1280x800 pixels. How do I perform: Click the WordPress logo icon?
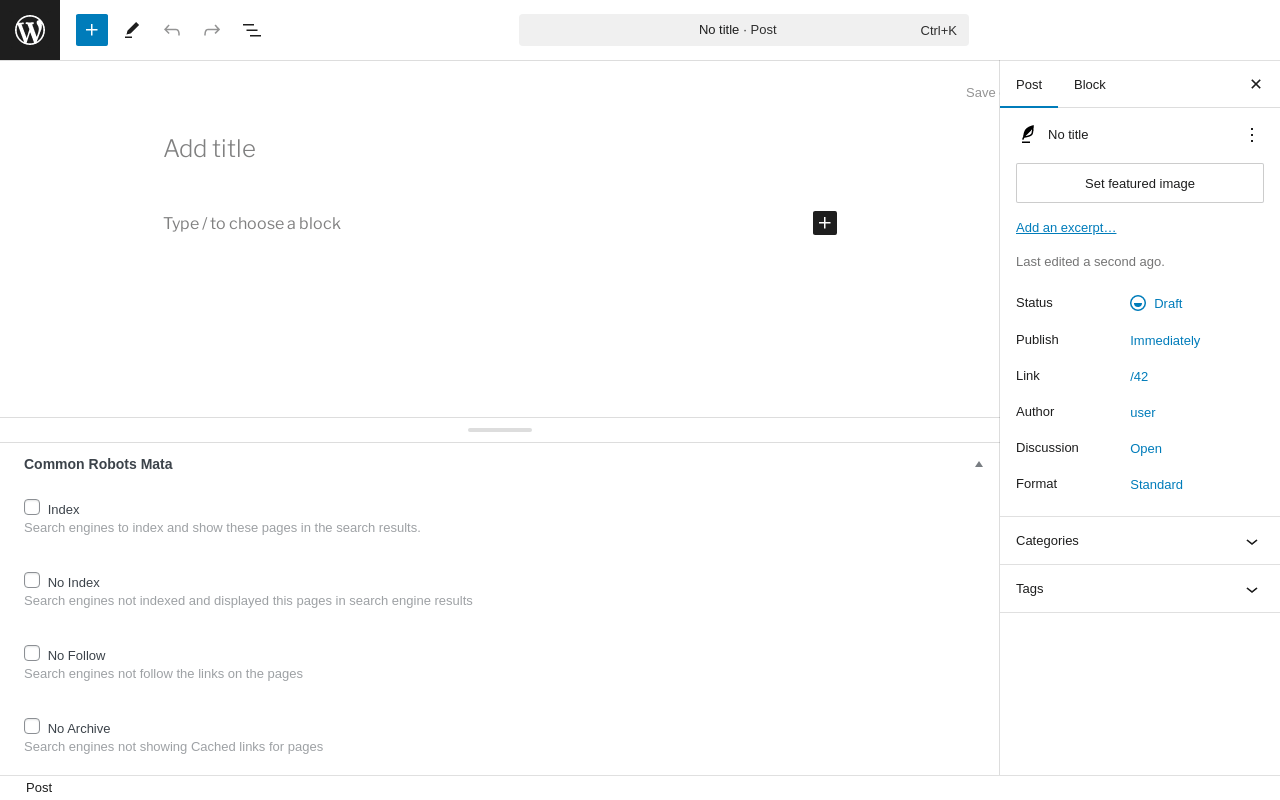30,30
